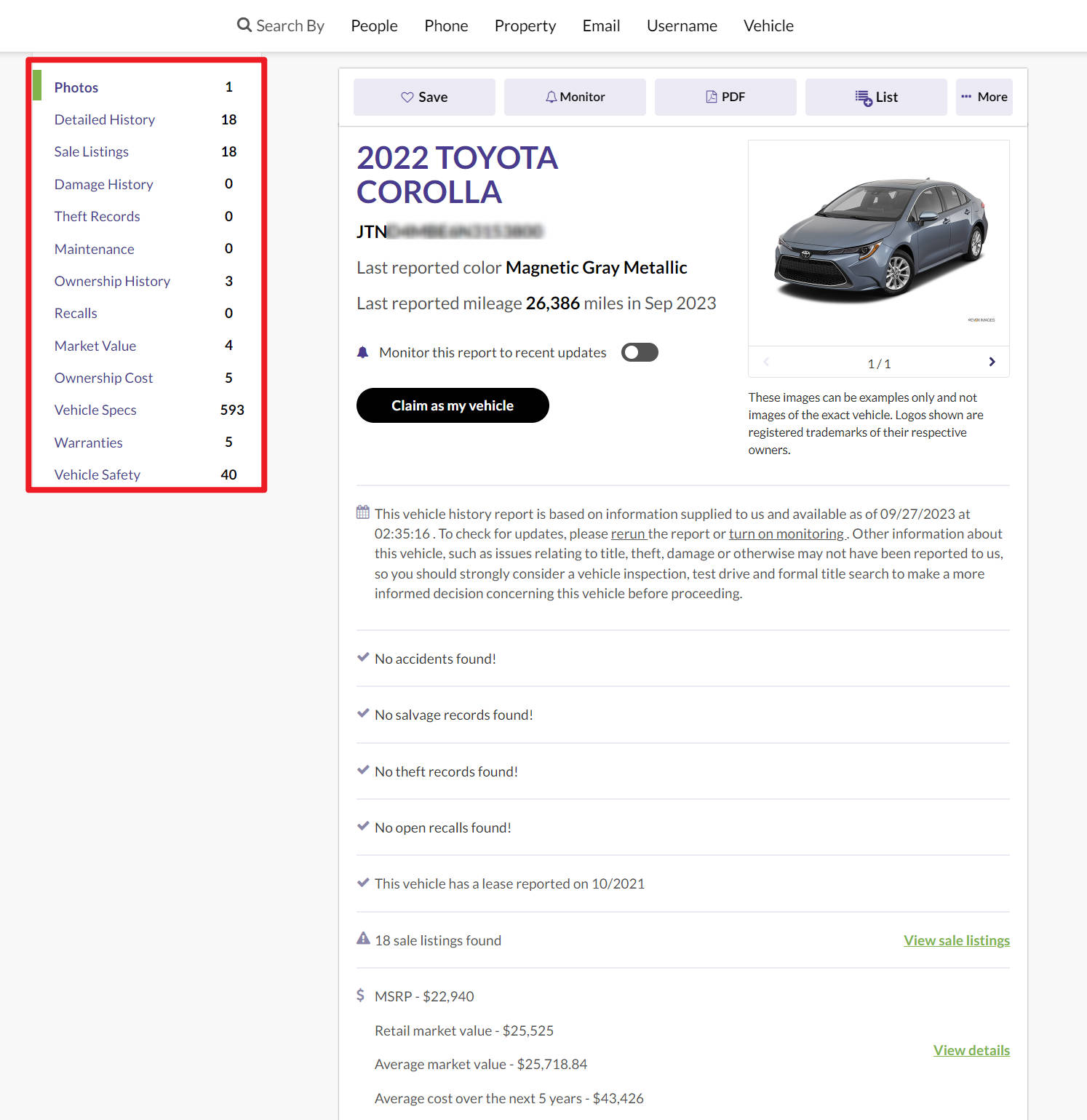Click the calendar icon next to report date
This screenshot has width=1087, height=1120.
click(x=362, y=512)
